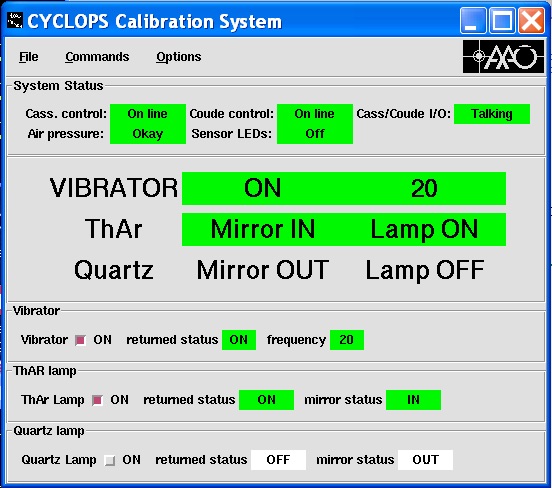The width and height of the screenshot is (552, 488).
Task: Click the Quartz returned status OFF field
Action: (278, 460)
